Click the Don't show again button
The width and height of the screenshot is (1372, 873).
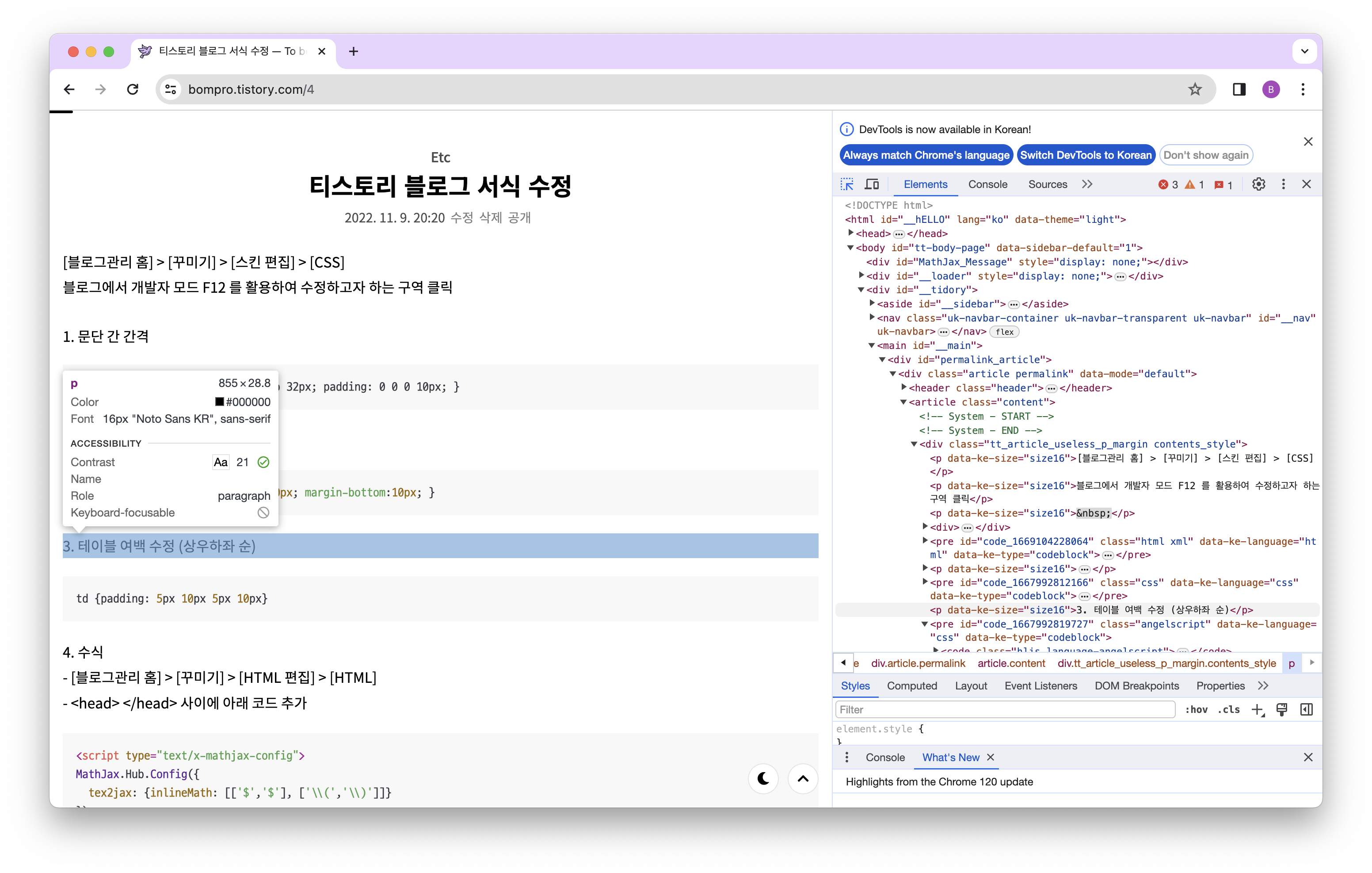[1206, 155]
